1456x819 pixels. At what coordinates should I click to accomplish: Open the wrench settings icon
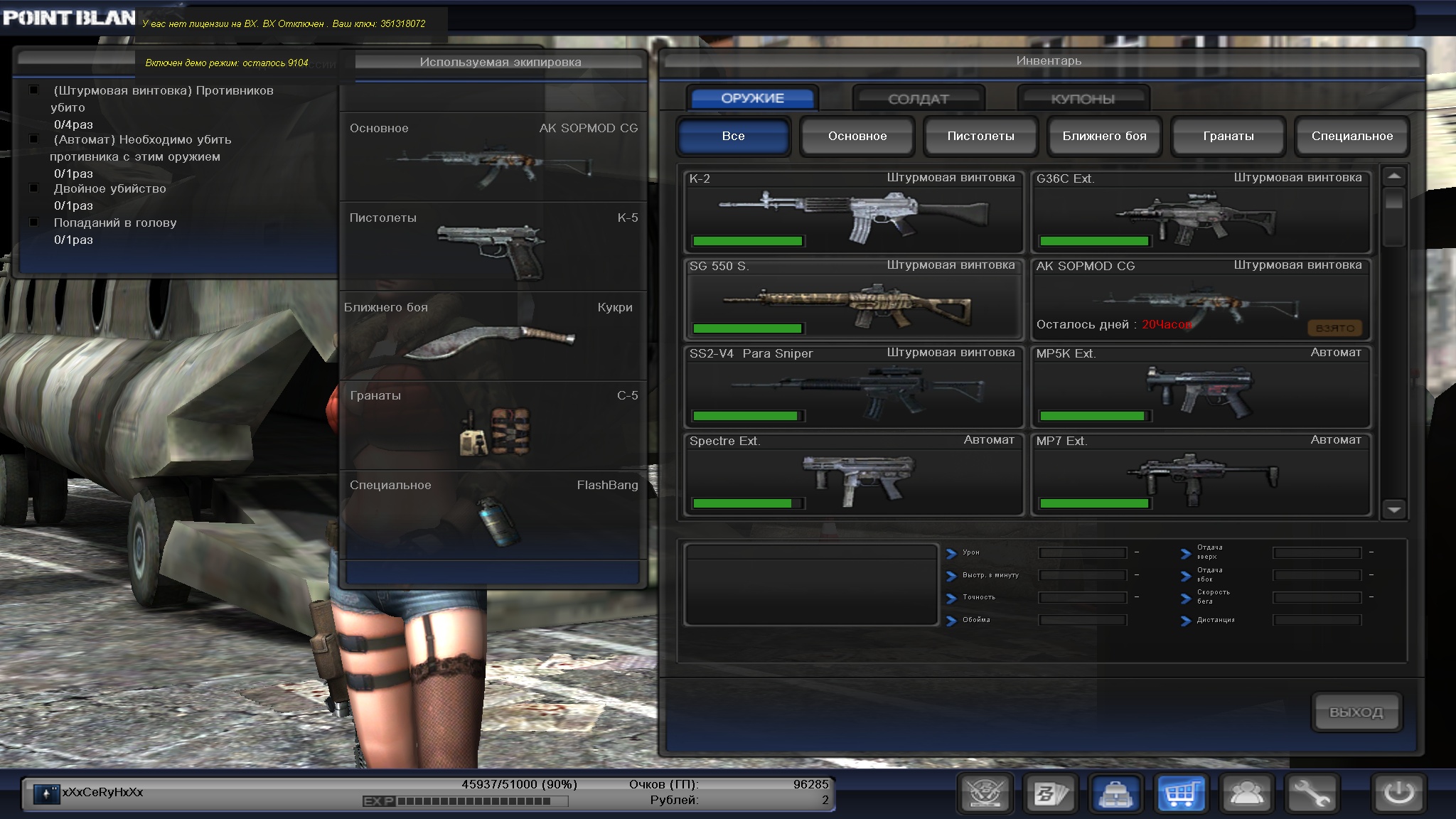[x=1312, y=793]
